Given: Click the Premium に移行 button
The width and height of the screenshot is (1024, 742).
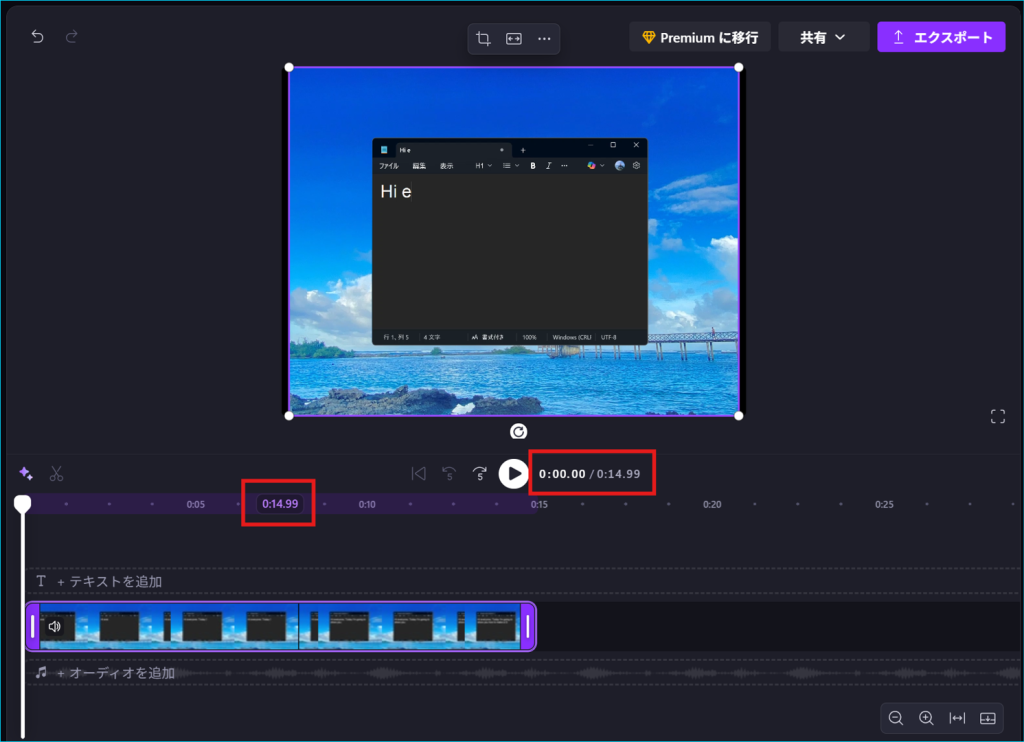Looking at the screenshot, I should [699, 37].
